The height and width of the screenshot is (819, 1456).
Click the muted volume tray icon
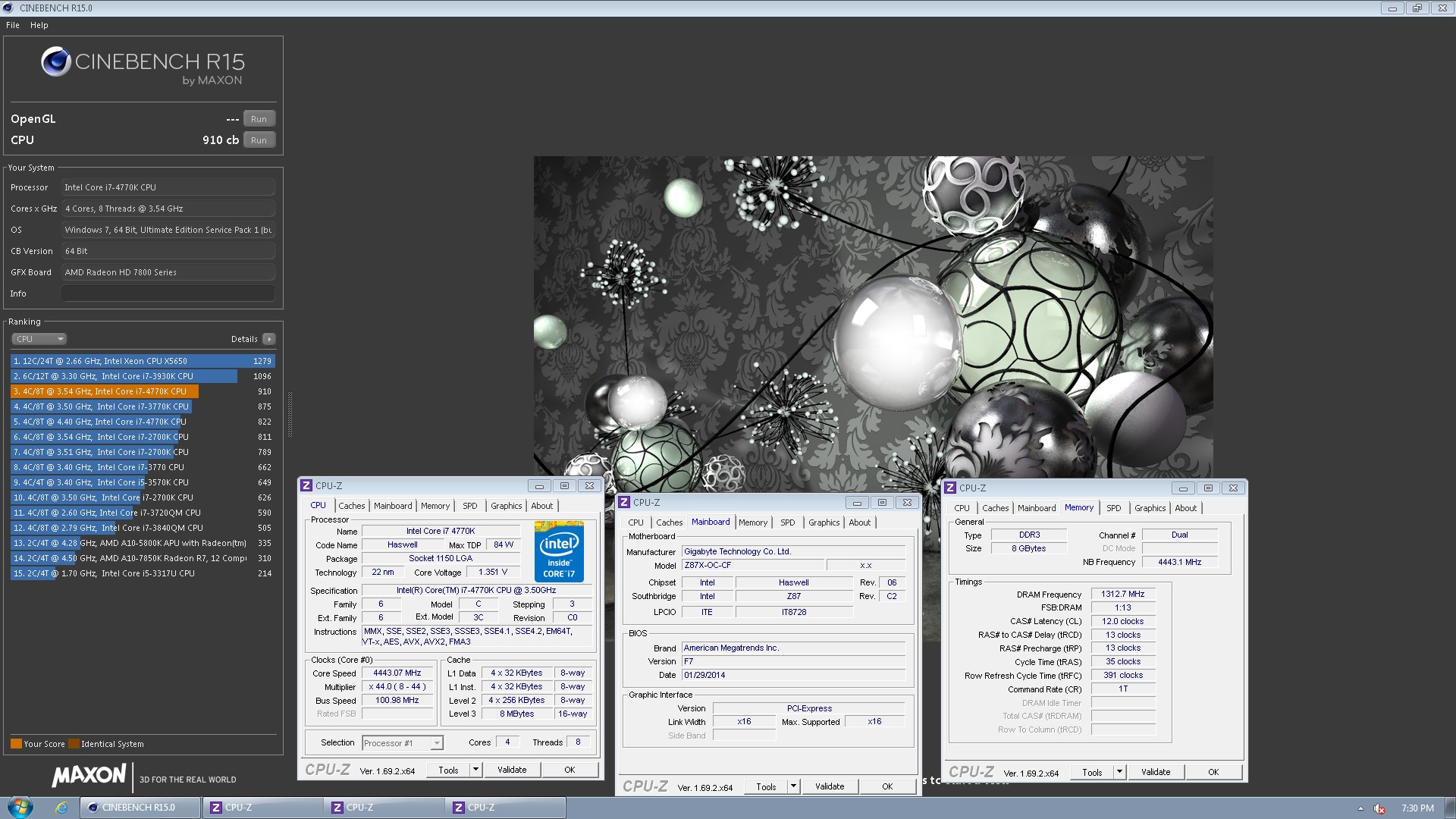click(x=1379, y=808)
